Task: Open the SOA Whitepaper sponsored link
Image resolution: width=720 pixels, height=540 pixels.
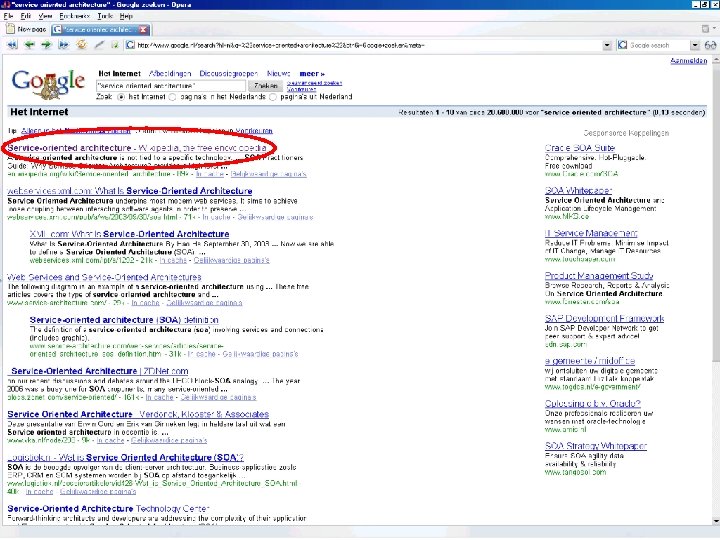Action: pos(578,190)
